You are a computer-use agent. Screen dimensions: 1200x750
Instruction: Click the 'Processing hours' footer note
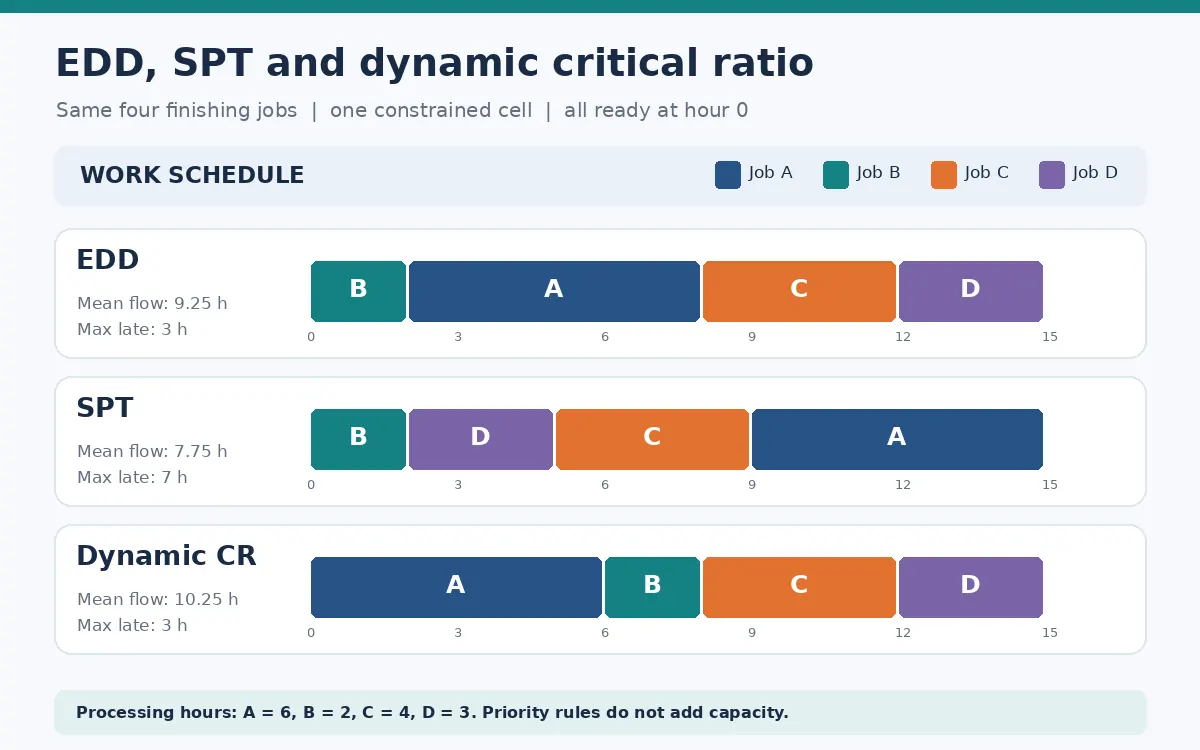click(432, 713)
